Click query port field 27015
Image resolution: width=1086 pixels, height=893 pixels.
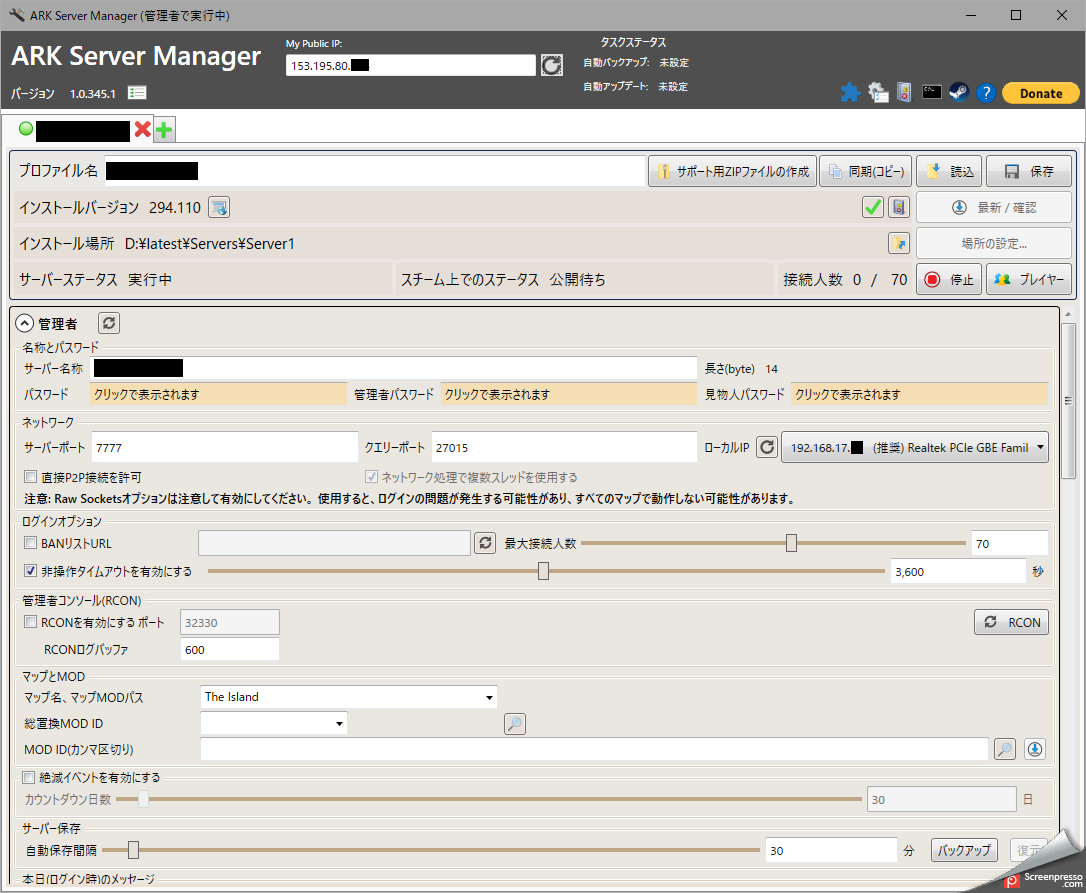click(x=564, y=448)
